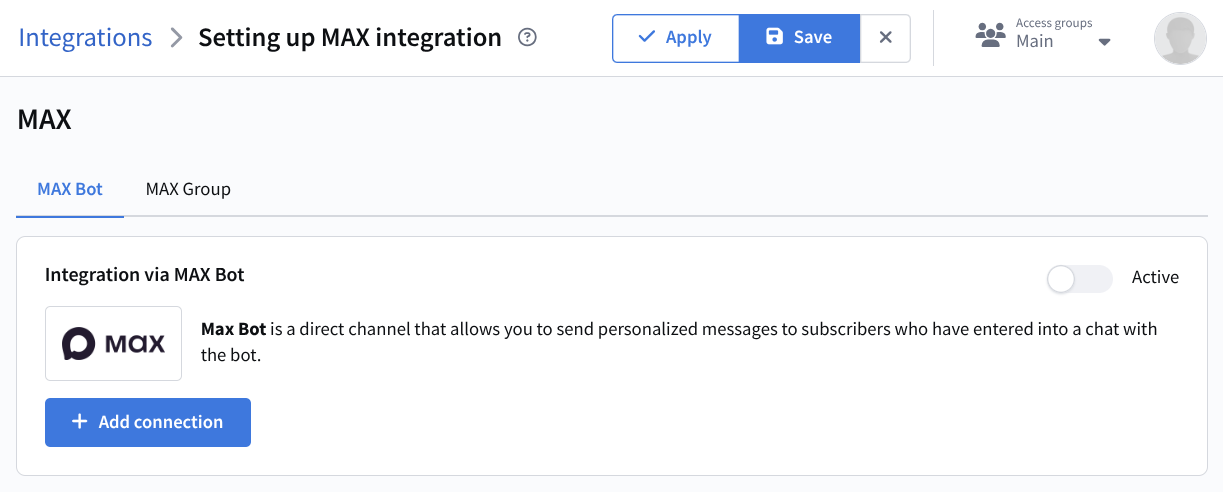Viewport: 1223px width, 492px height.
Task: Click the plus icon on Add connection
Action: point(80,422)
